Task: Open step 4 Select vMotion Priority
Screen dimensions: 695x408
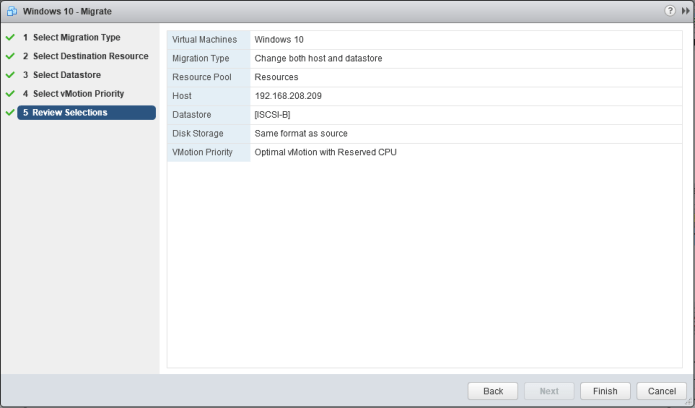Action: pos(78,94)
